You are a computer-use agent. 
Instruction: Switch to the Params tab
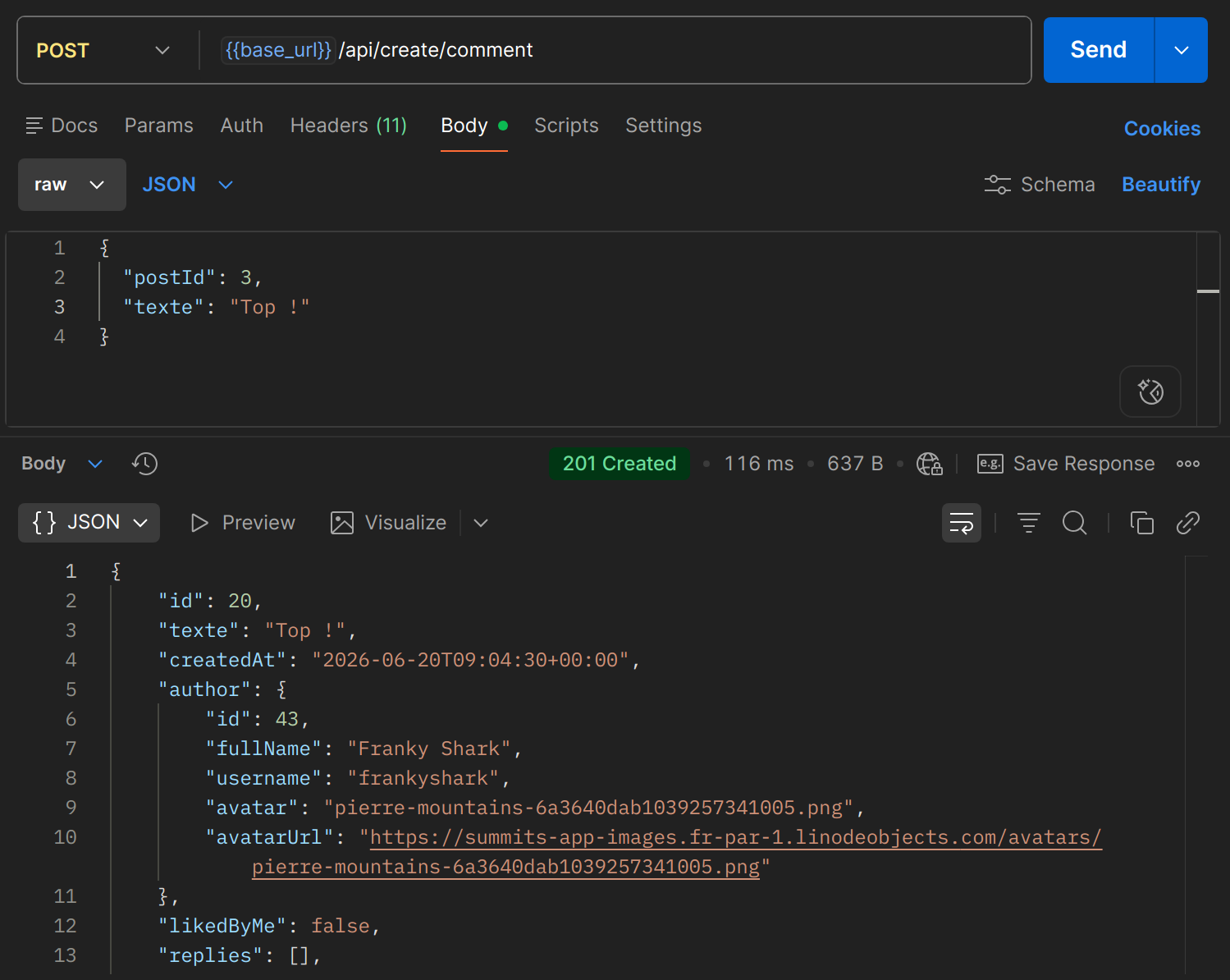[159, 126]
